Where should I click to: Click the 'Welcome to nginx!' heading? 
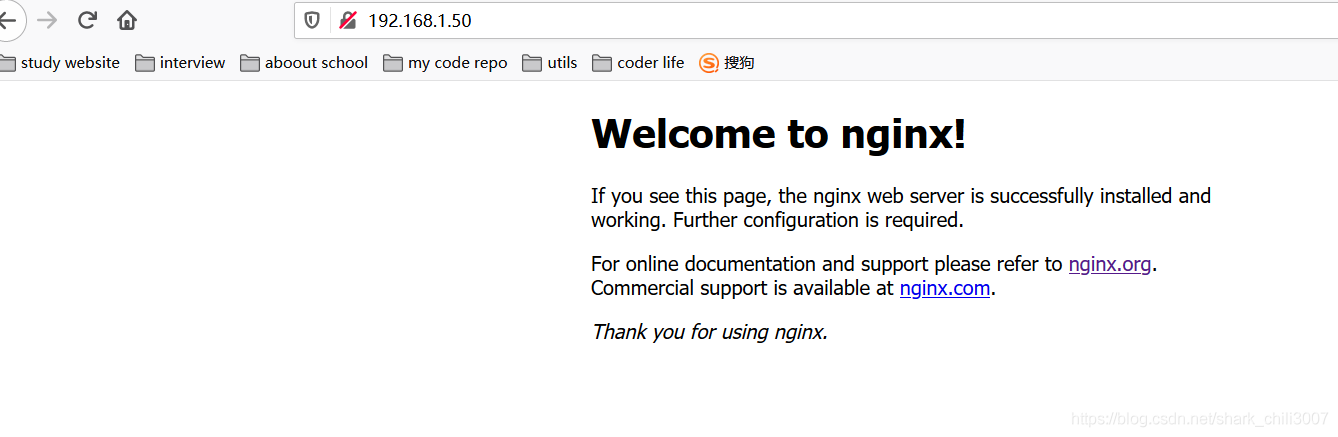tap(778, 134)
